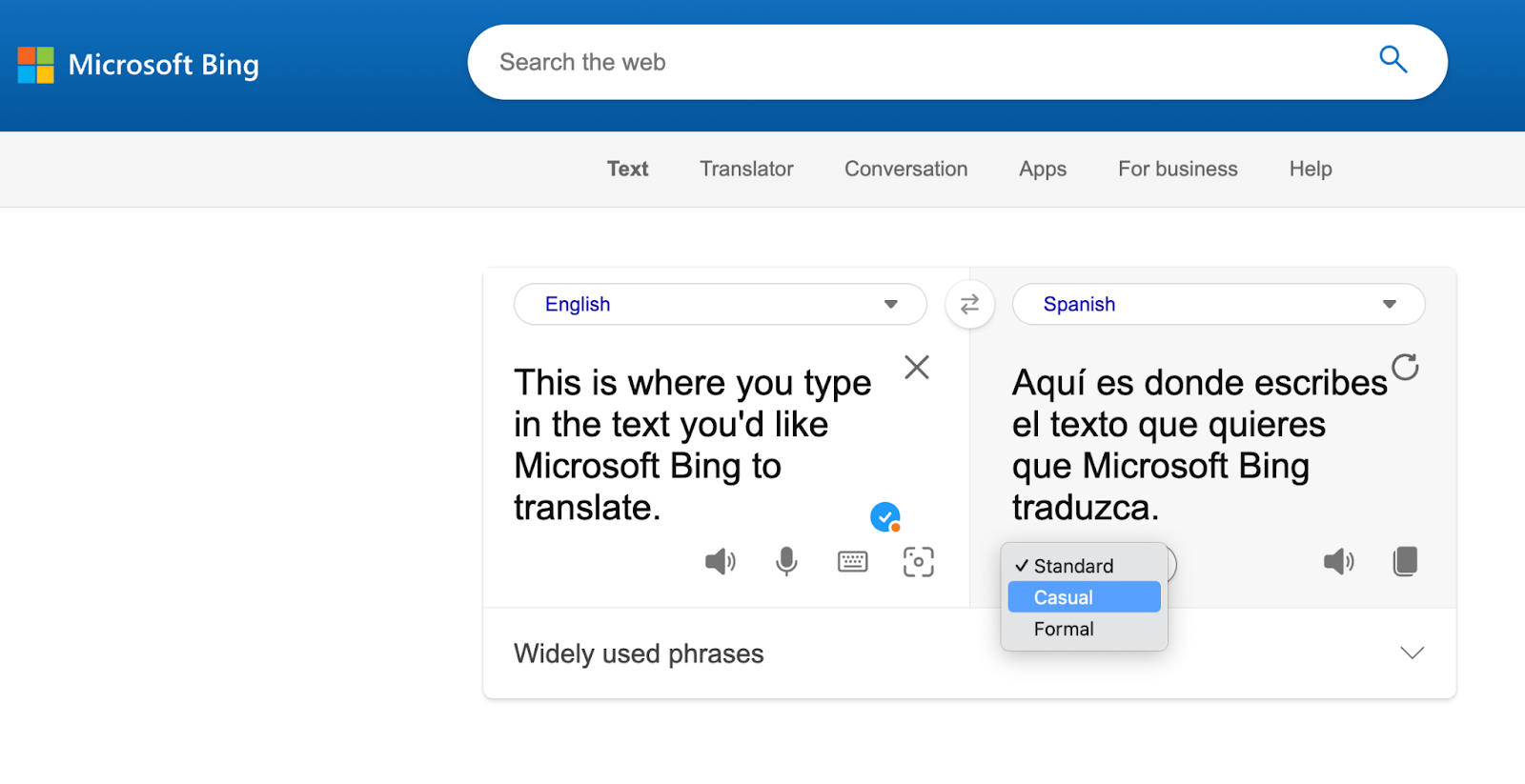
Task: Play audio of the English source text
Action: click(720, 561)
